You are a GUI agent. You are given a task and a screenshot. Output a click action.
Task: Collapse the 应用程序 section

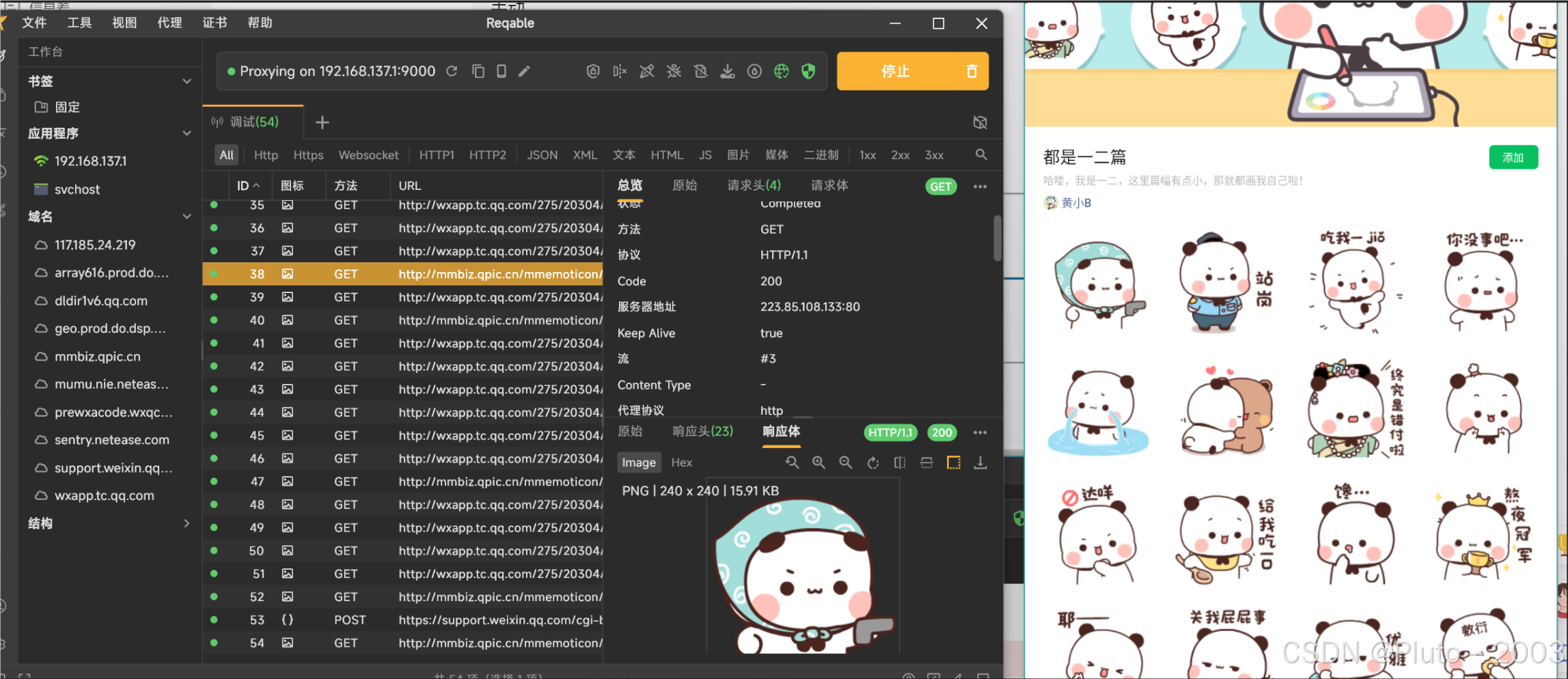click(187, 133)
